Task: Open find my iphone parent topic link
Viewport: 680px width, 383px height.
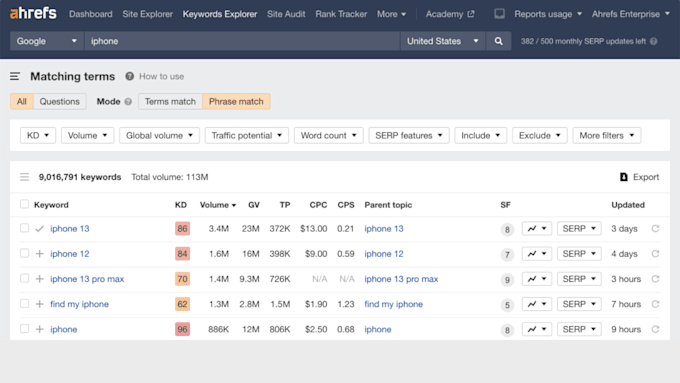Action: click(393, 304)
